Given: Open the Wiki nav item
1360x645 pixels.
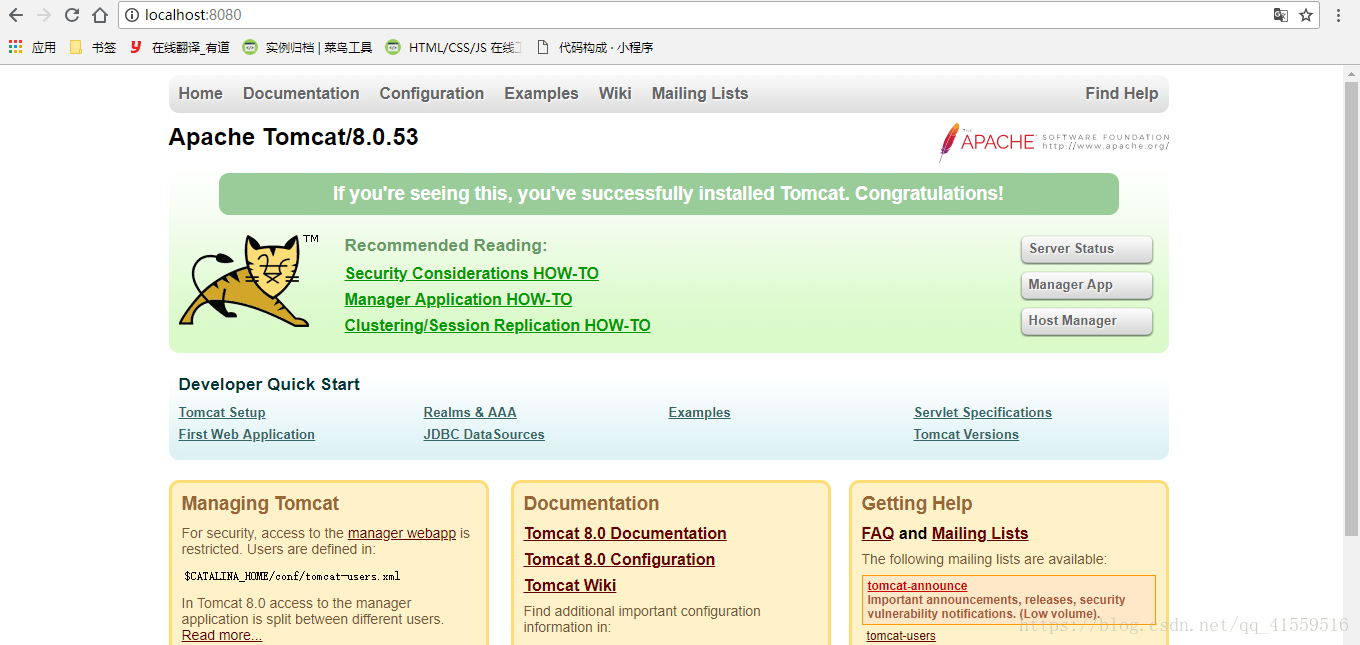Looking at the screenshot, I should (x=615, y=94).
